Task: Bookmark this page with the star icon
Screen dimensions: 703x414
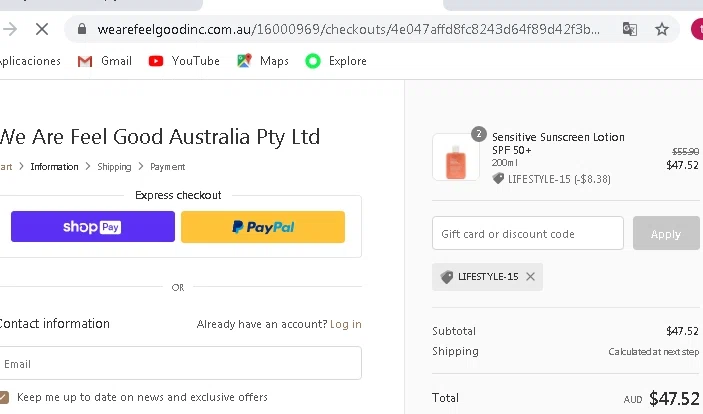Action: point(661,29)
